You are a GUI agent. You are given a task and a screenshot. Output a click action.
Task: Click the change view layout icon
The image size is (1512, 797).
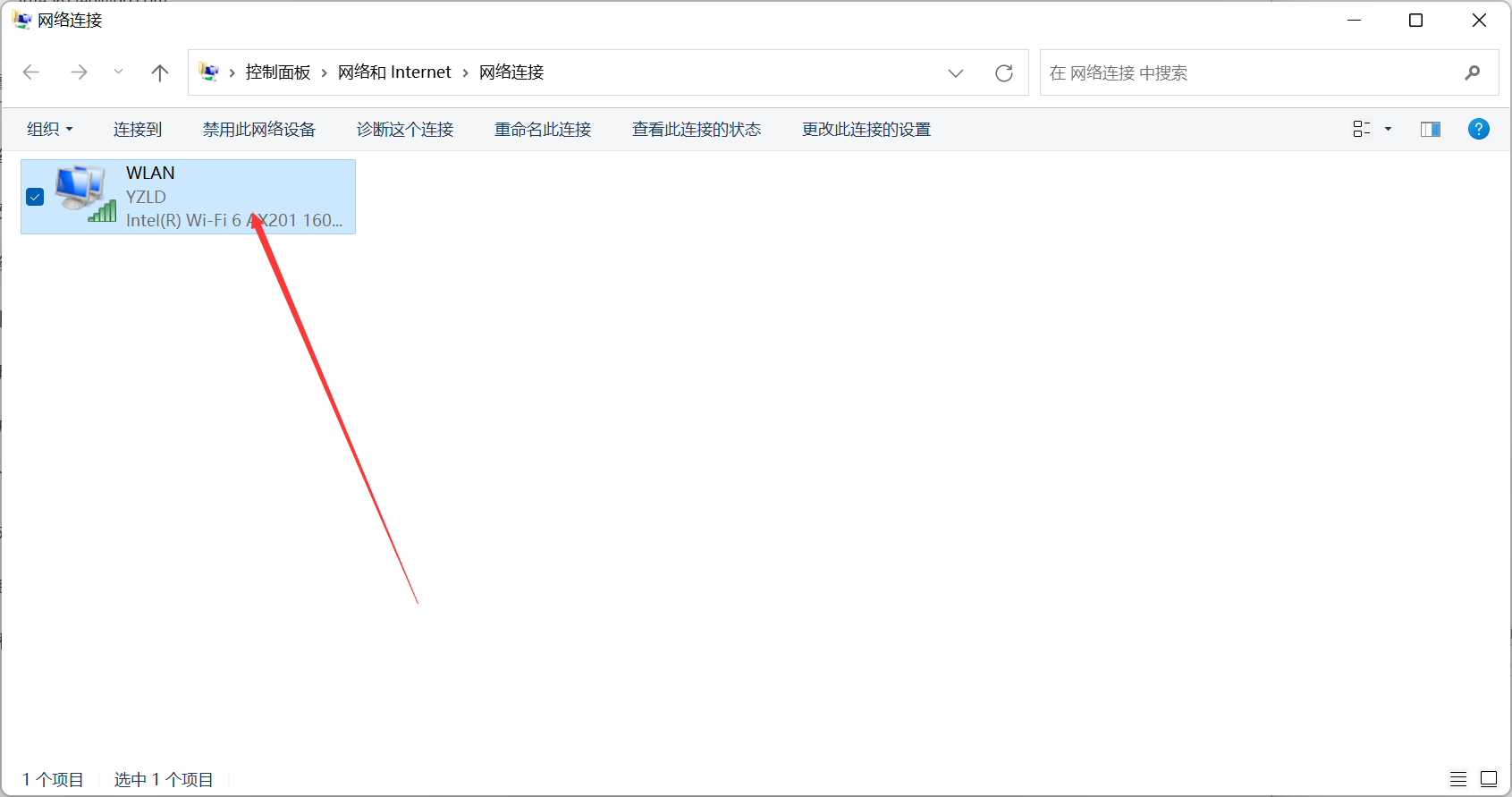[x=1361, y=130]
